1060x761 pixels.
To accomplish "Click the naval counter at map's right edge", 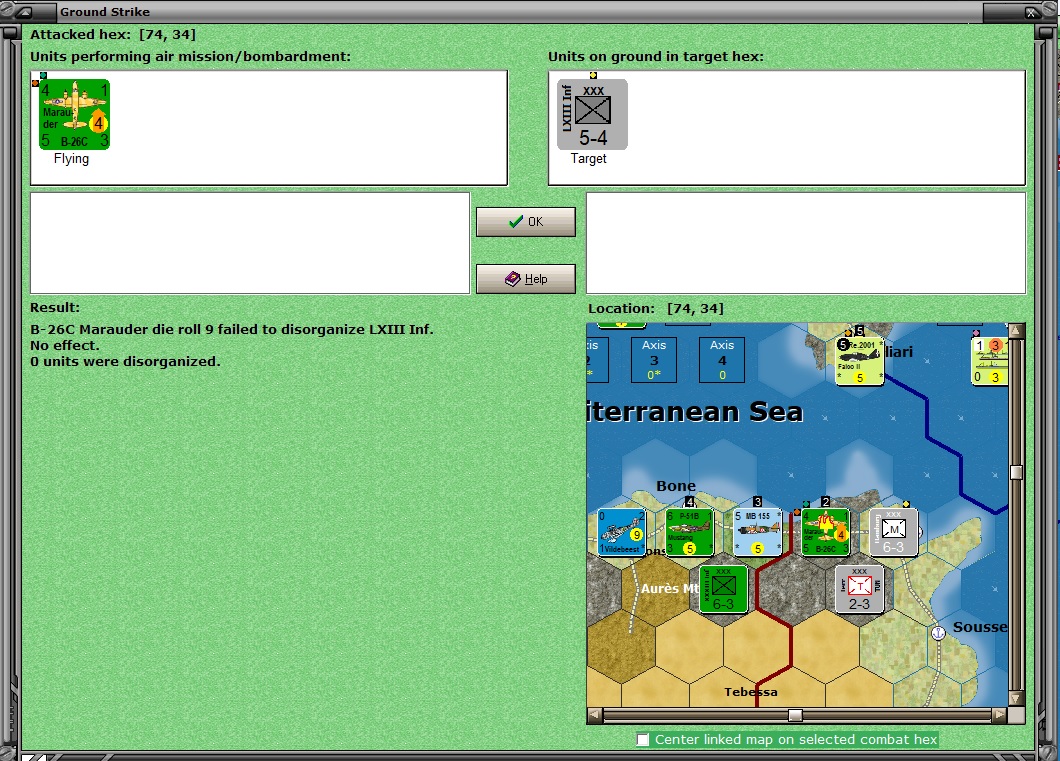I will [989, 361].
